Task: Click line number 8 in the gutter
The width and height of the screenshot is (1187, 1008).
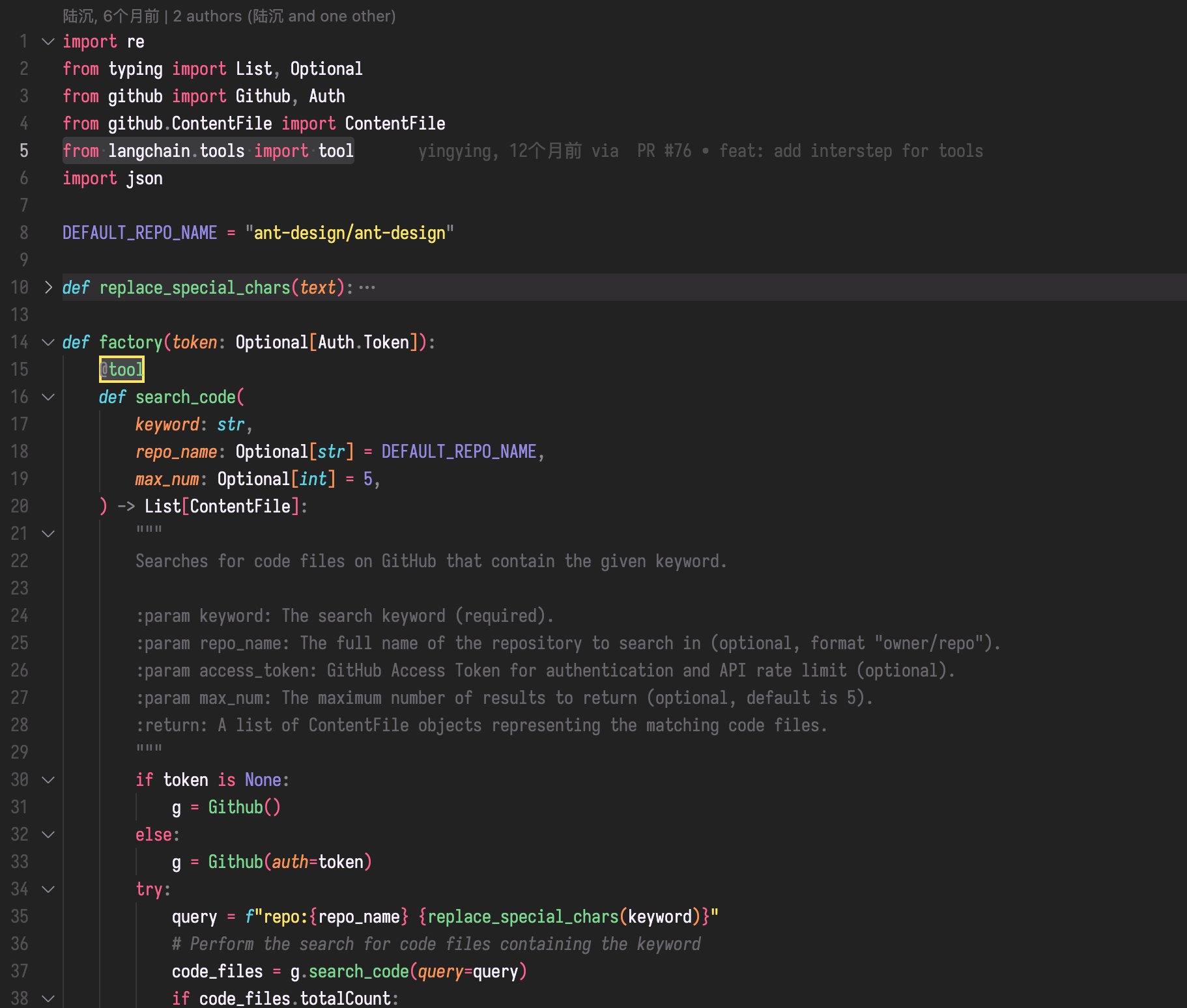Action: click(23, 233)
